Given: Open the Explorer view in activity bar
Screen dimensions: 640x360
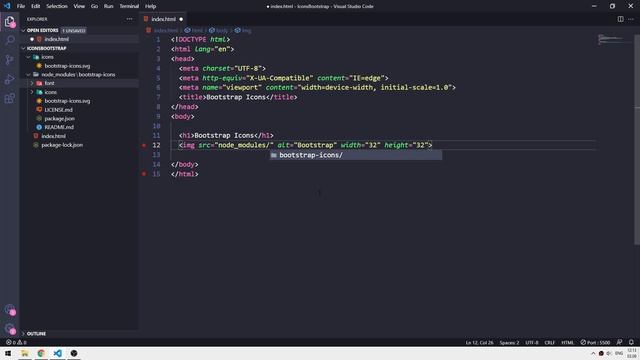Looking at the screenshot, I should (9, 21).
